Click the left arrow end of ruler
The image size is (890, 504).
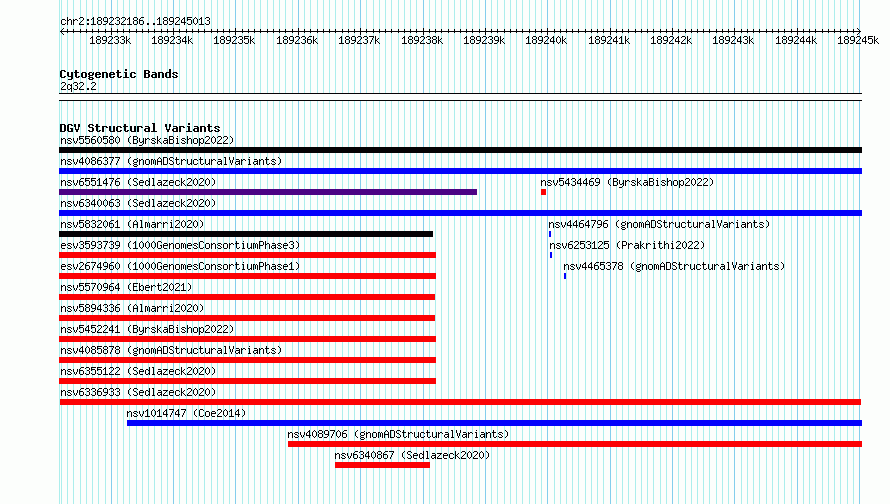61,31
